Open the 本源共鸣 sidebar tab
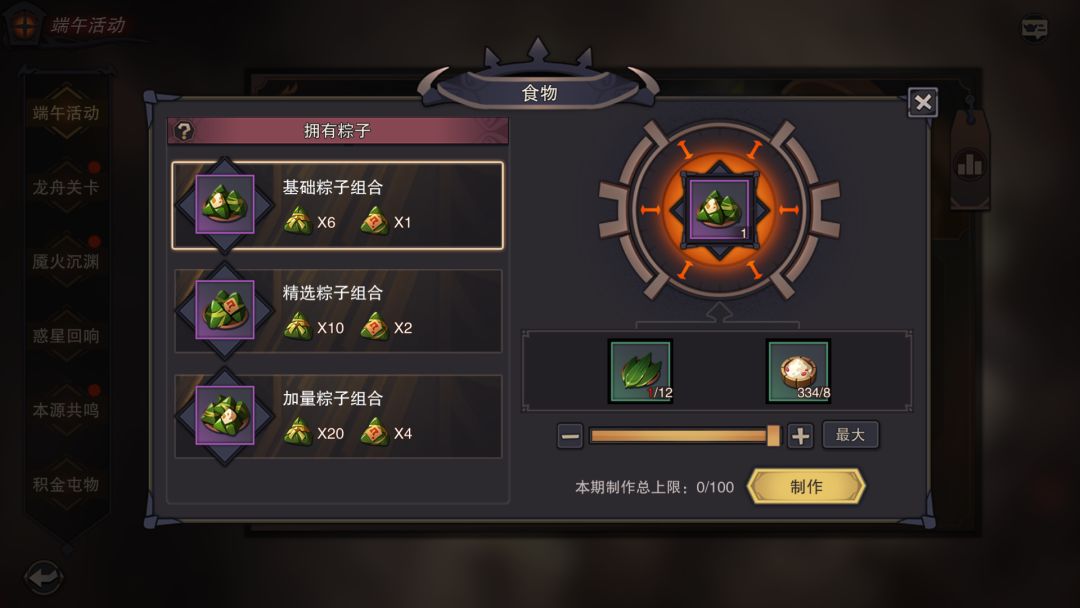 66,410
